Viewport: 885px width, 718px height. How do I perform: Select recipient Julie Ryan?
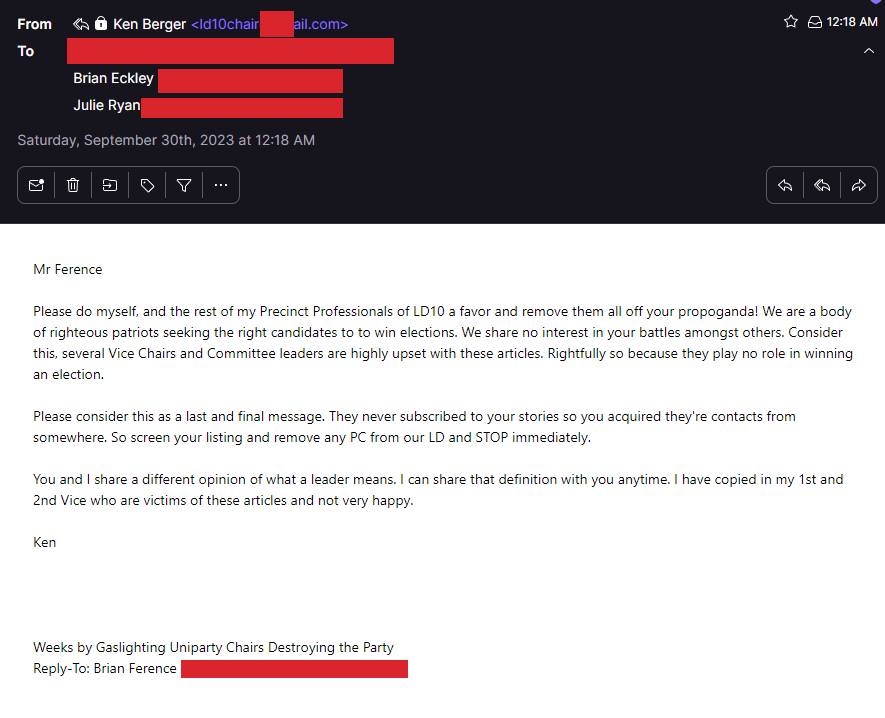pos(106,105)
